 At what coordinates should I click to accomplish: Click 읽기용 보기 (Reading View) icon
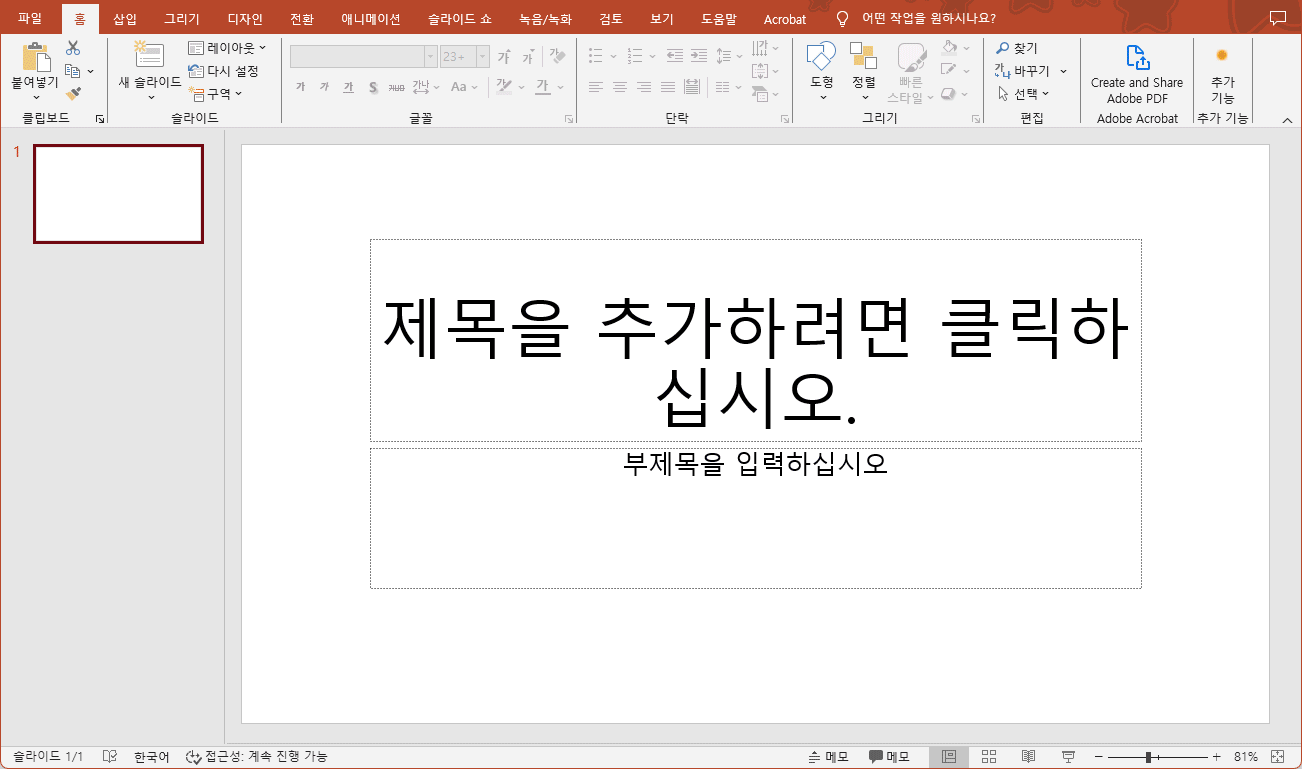(x=1028, y=756)
